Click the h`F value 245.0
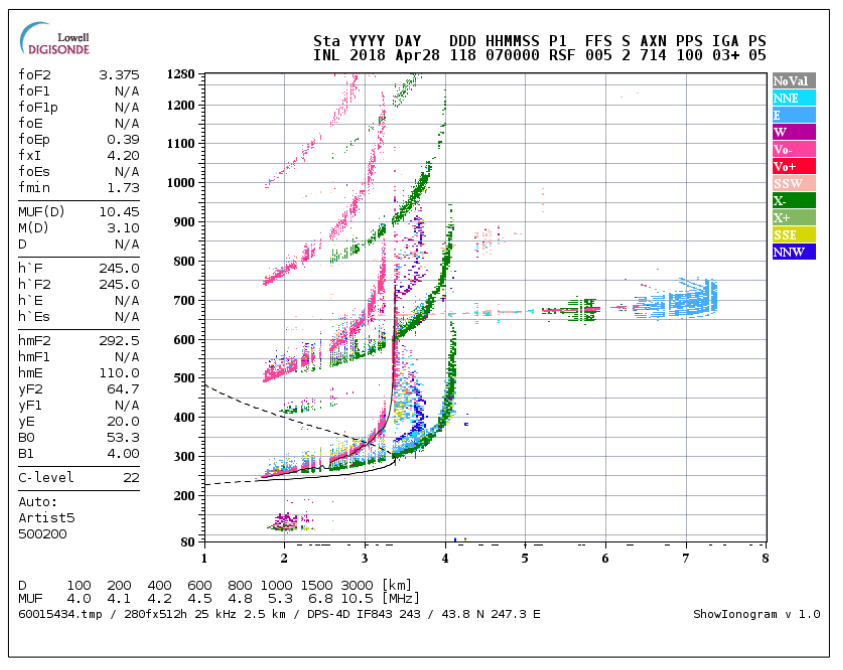Screen dimensions: 843x670 pos(119,268)
